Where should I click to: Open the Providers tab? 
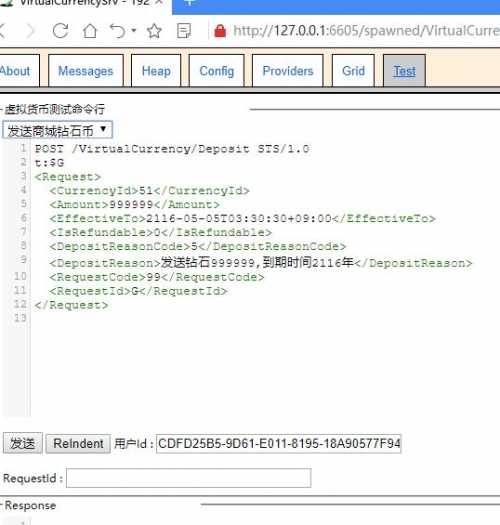[x=288, y=71]
